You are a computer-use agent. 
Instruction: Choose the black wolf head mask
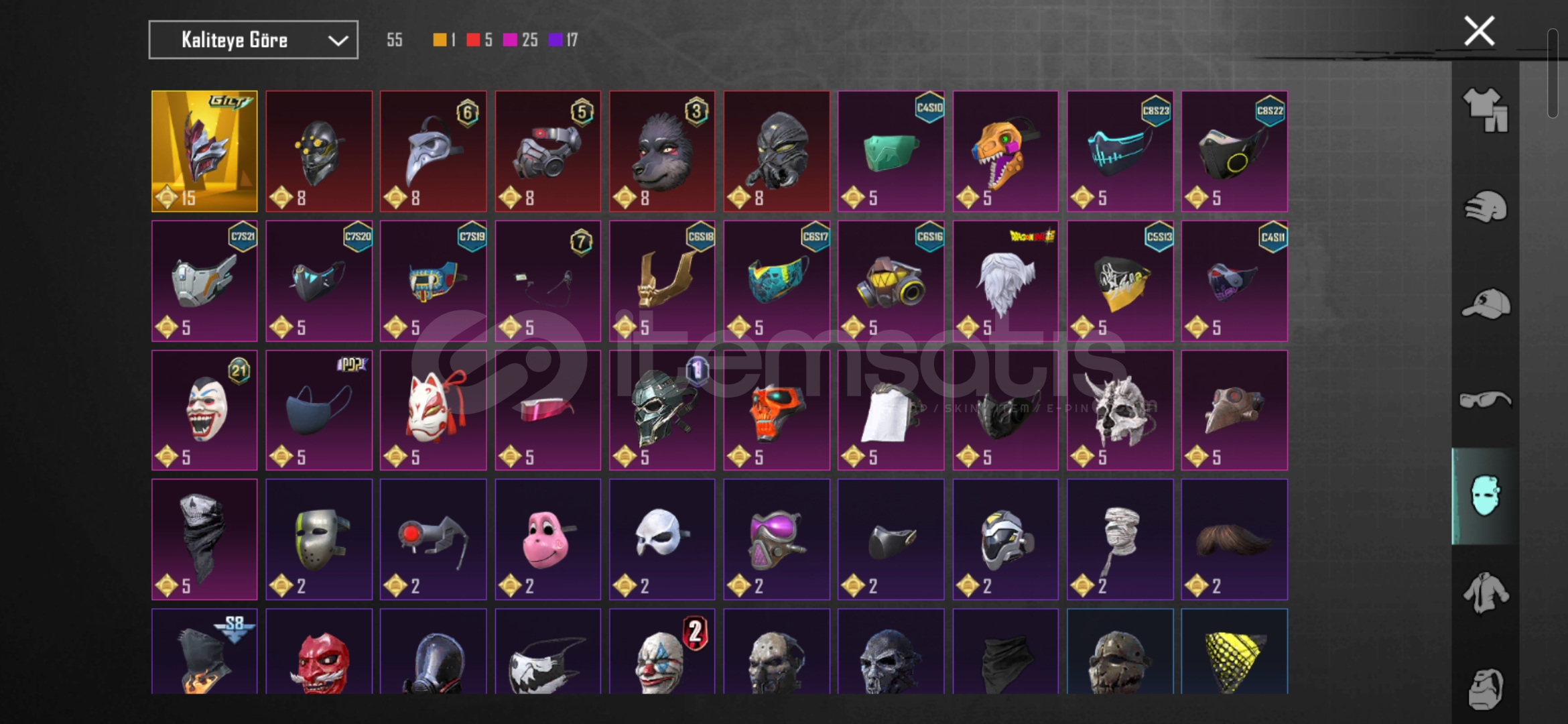point(662,152)
